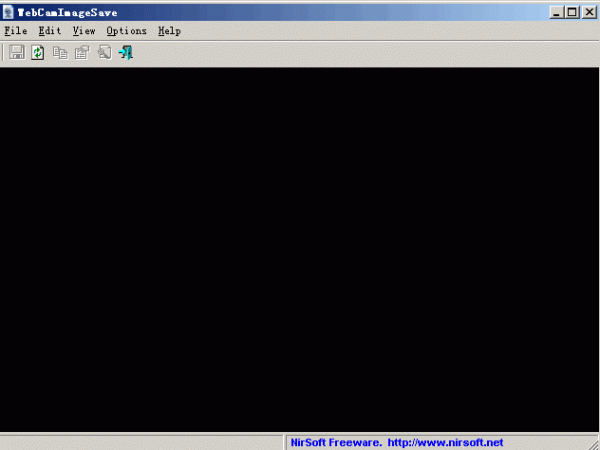The width and height of the screenshot is (600, 450).
Task: Click the Refresh green arrows toolbar icon
Action: (x=38, y=52)
